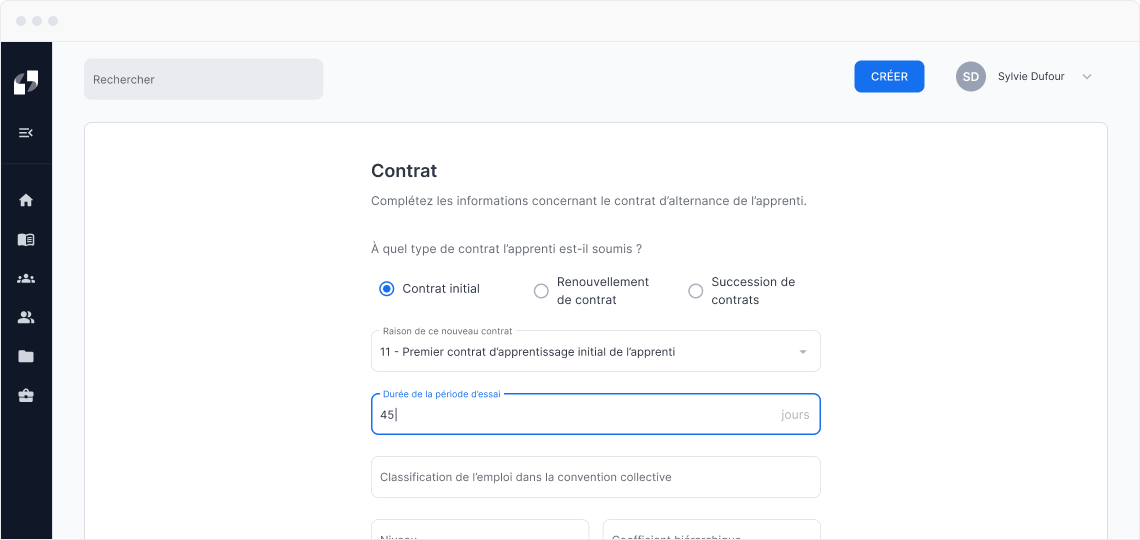Viewport: 1140px width, 540px height.
Task: Click the Classification de l'emploi field
Action: pyautogui.click(x=595, y=477)
